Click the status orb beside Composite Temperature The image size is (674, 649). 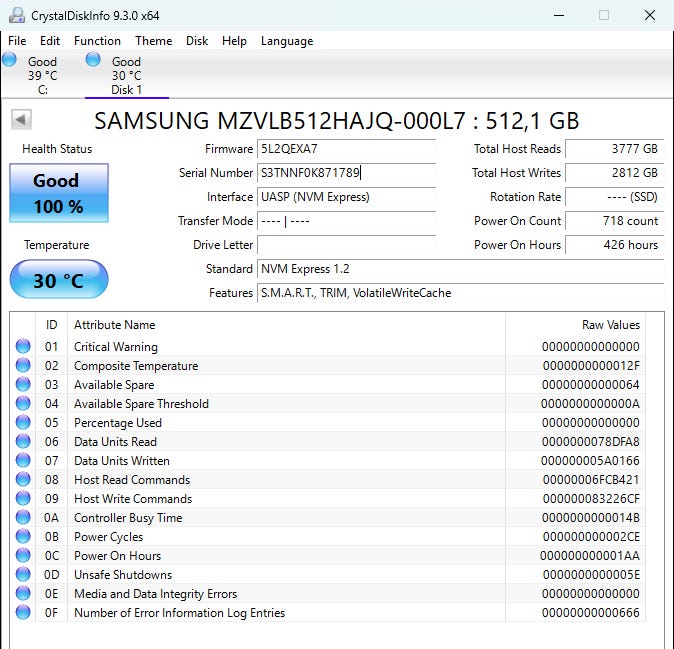(x=23, y=366)
